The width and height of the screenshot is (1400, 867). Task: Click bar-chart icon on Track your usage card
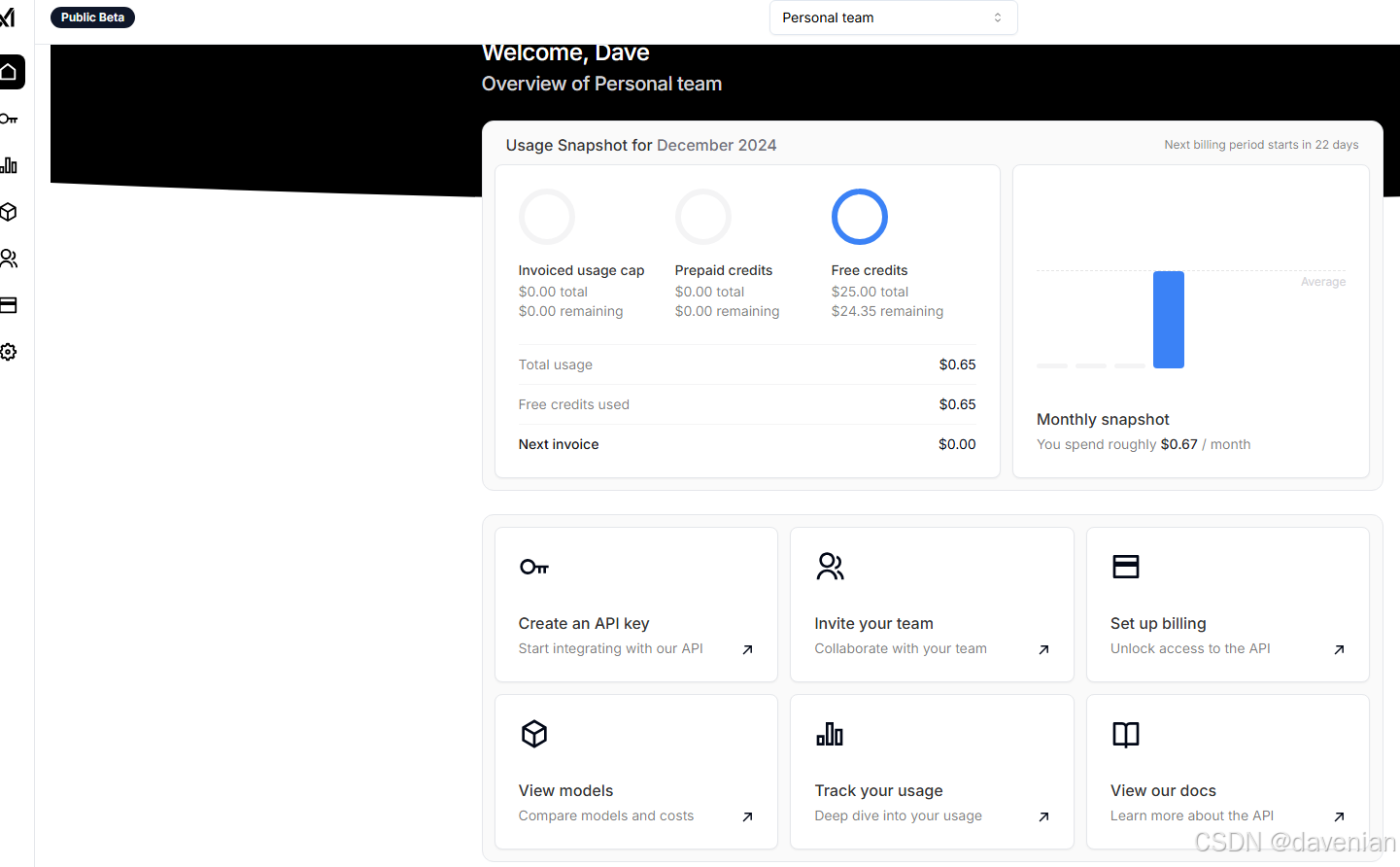click(x=830, y=734)
